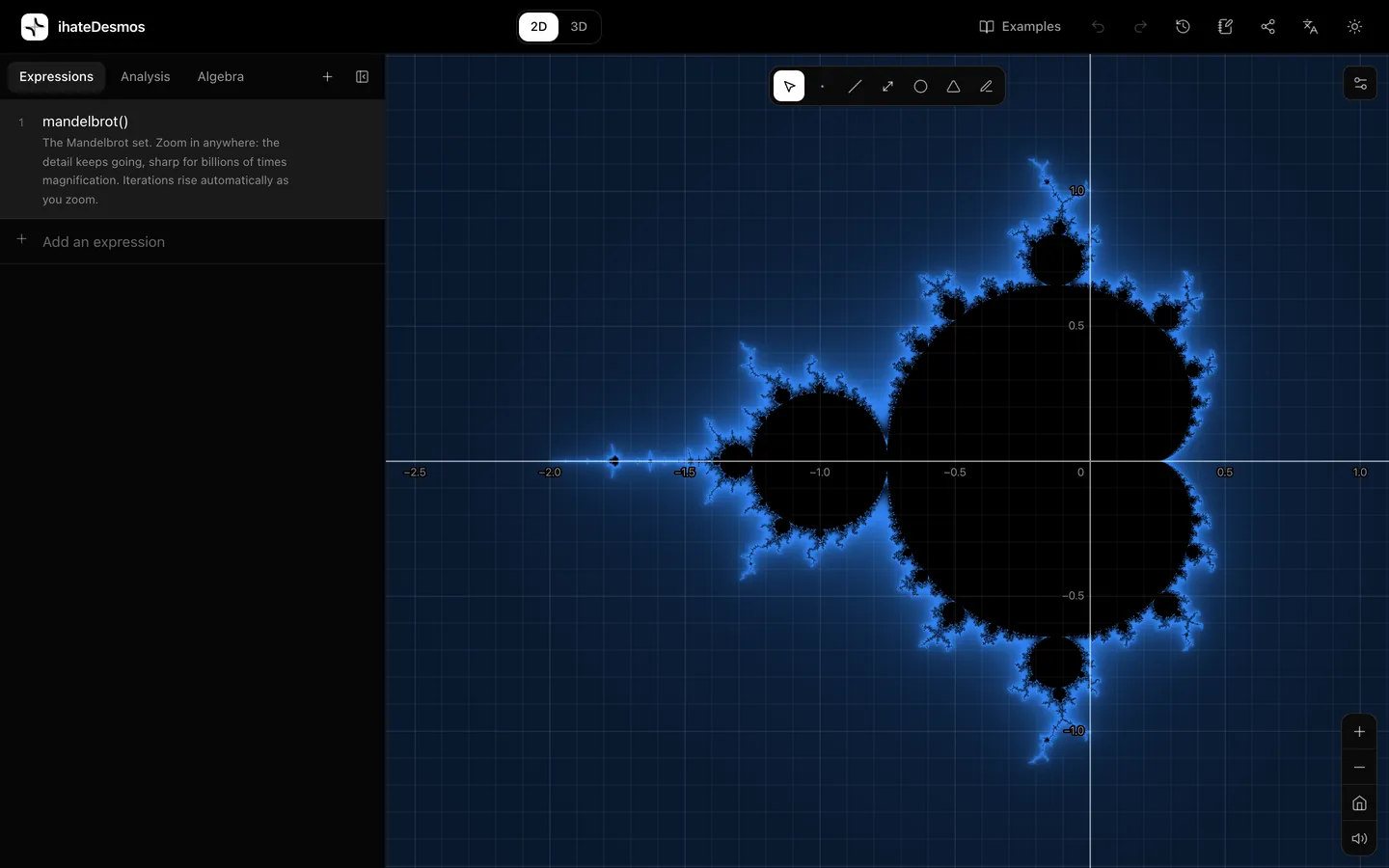
Task: Open the Algebra tab
Action: point(221,77)
